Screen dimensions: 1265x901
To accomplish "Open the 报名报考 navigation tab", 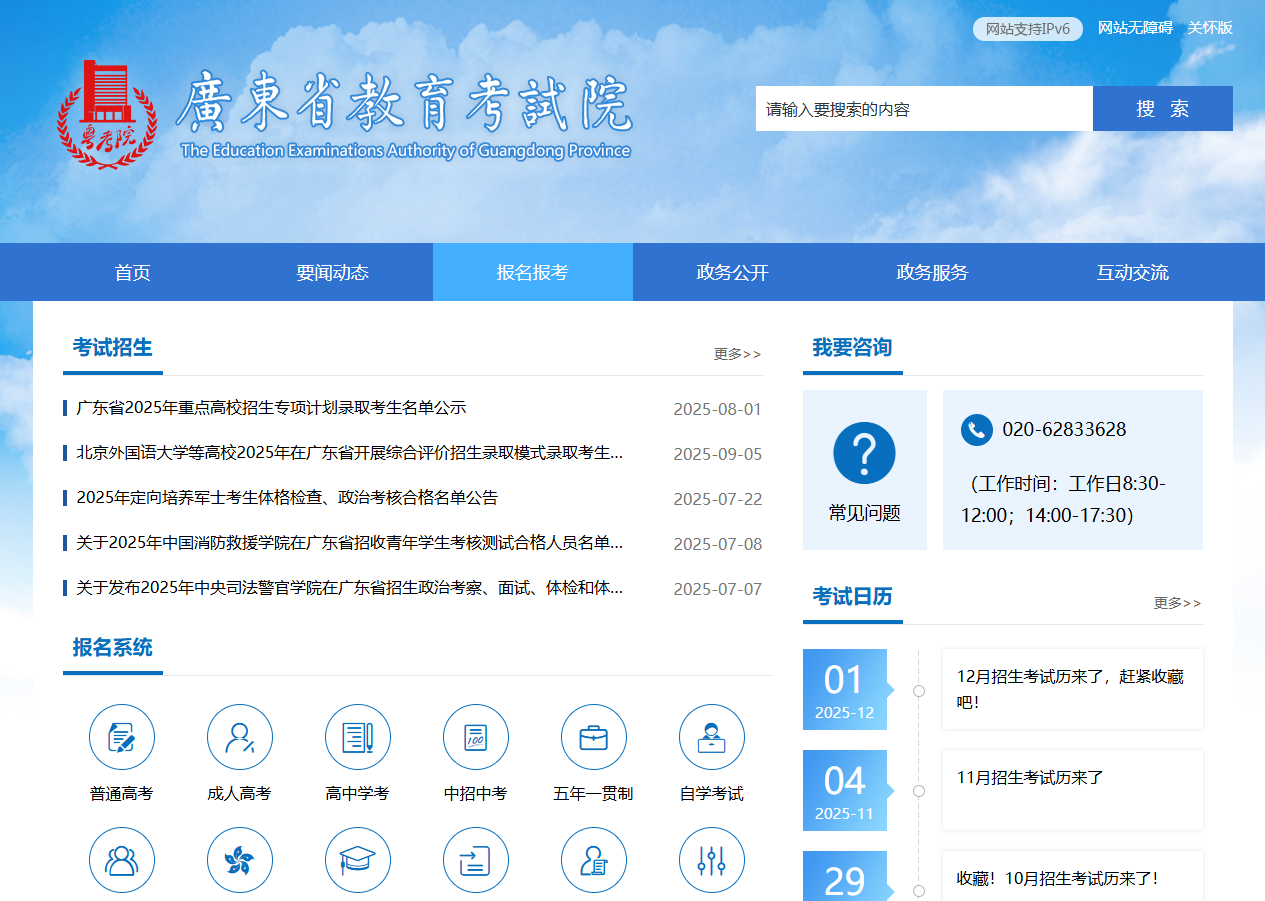I will (x=532, y=272).
